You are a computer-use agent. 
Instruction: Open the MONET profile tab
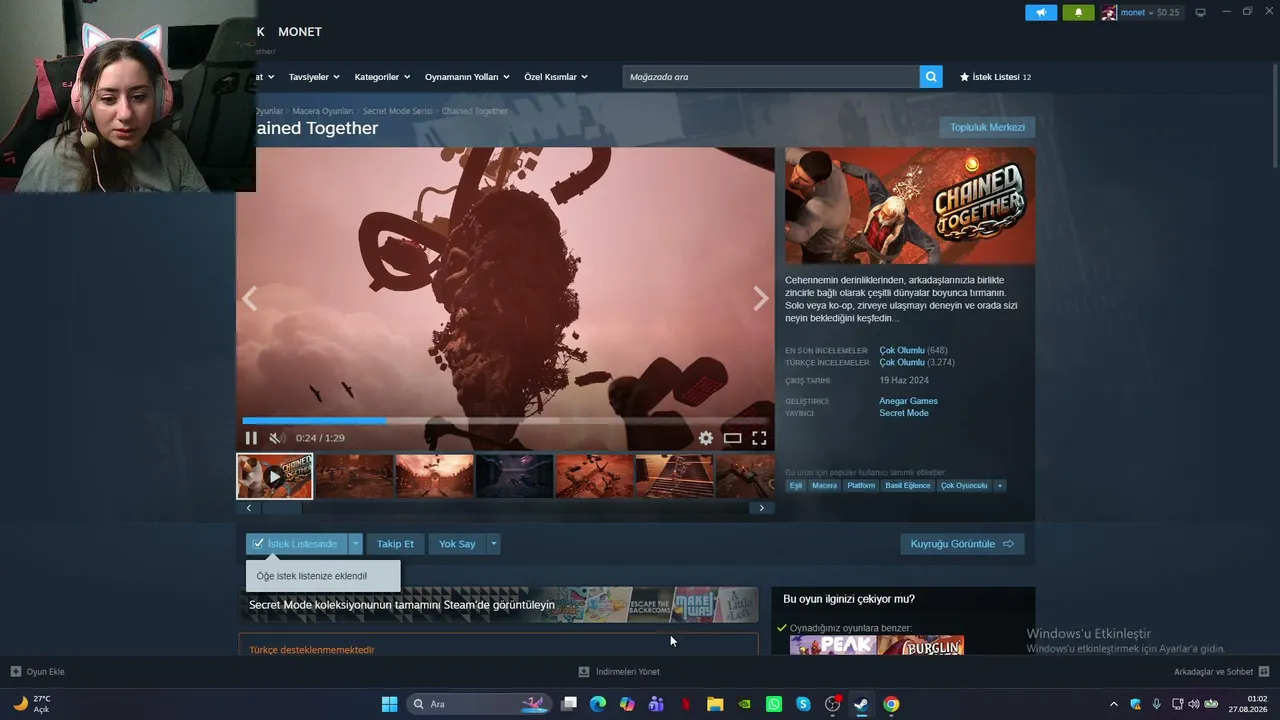click(300, 32)
